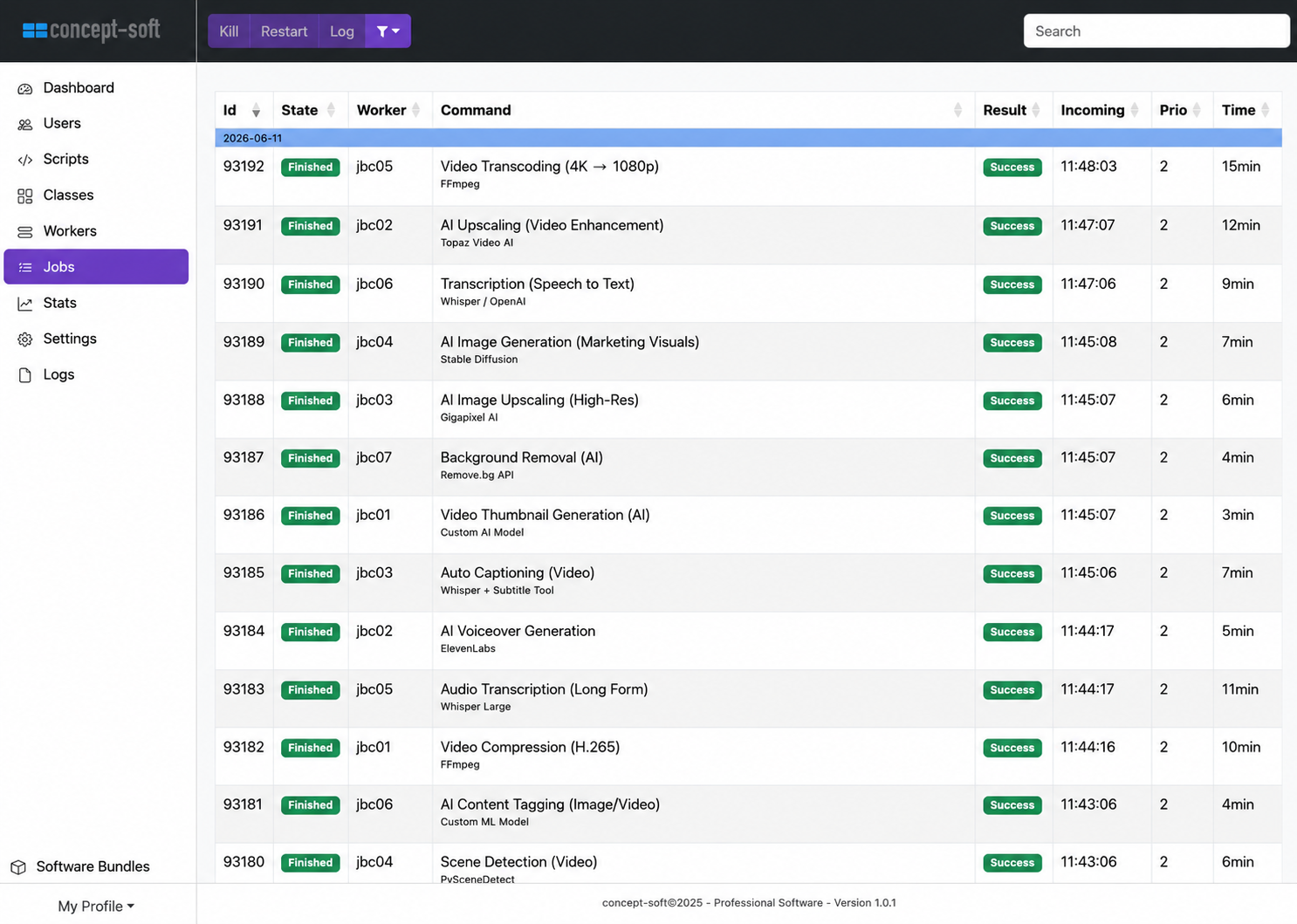Sort the table by Prio column
This screenshot has height=924, width=1297.
[x=1182, y=110]
